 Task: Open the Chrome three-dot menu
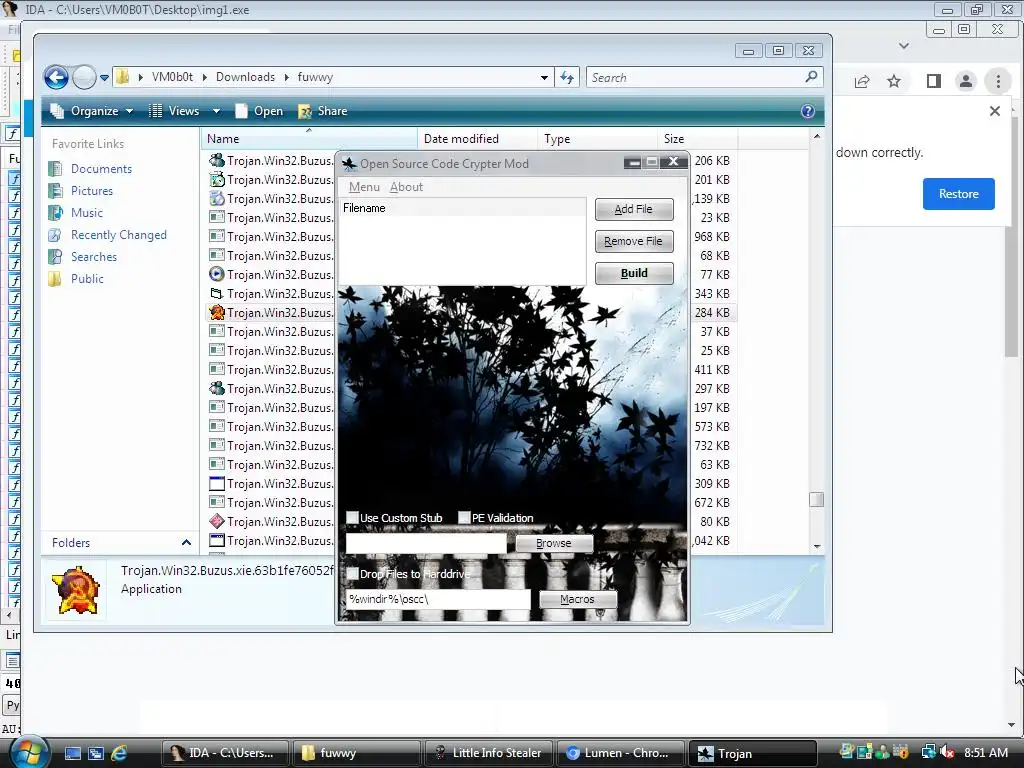pos(998,81)
